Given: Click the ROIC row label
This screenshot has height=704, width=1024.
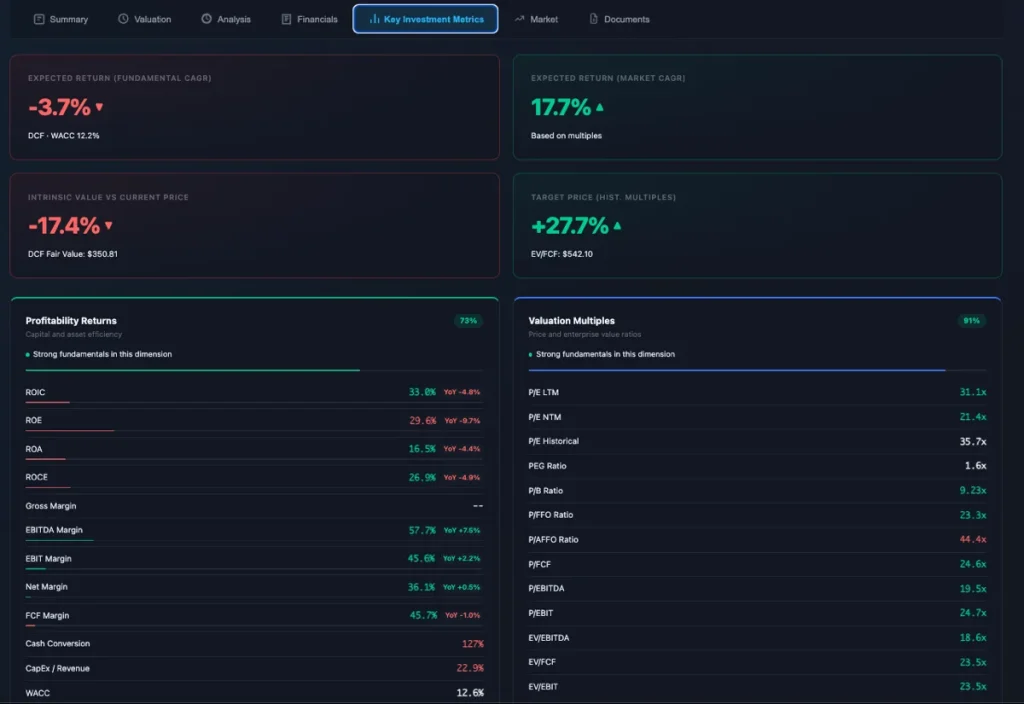Looking at the screenshot, I should [35, 392].
